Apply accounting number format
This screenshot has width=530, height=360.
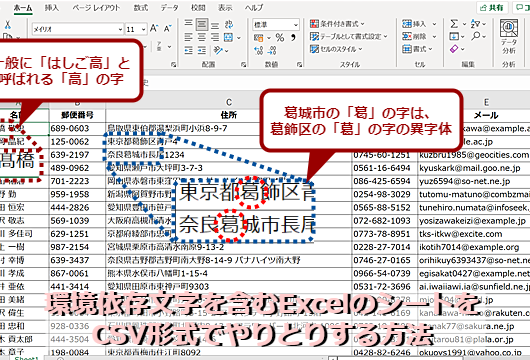(259, 38)
